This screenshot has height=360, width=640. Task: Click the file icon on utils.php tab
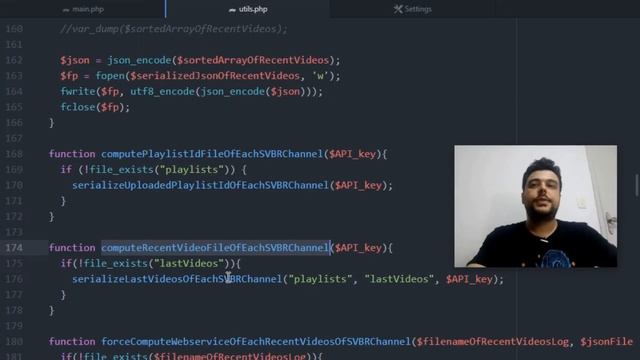click(232, 10)
